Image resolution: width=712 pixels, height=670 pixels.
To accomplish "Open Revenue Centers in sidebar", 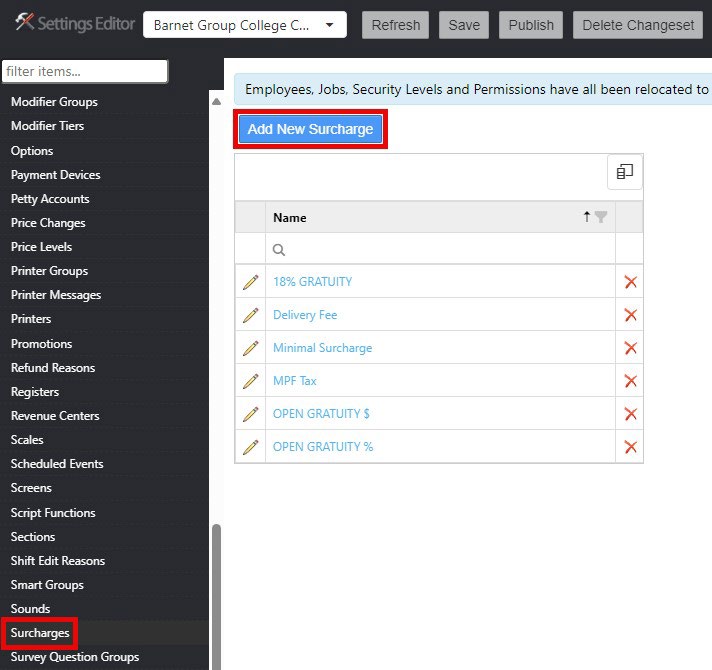I will 55,416.
